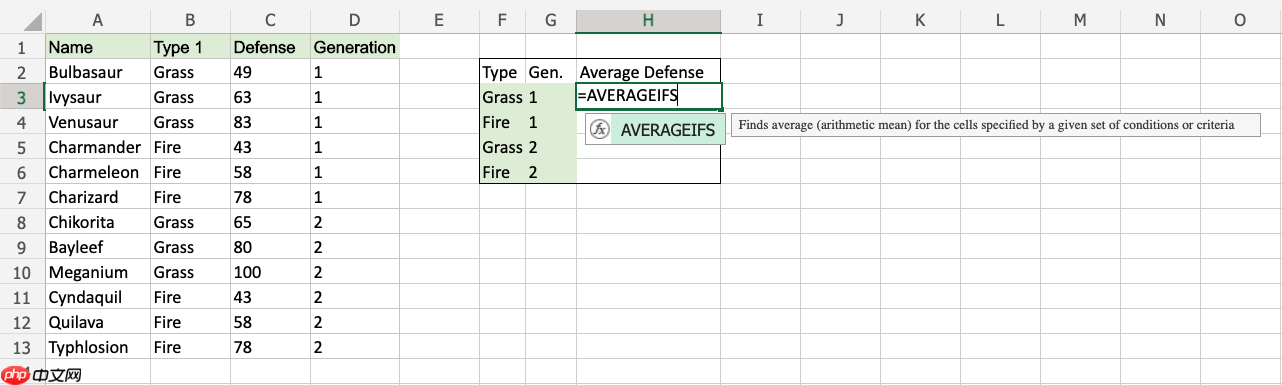
Task: Click Chikorita's defense value 65
Action: click(270, 222)
